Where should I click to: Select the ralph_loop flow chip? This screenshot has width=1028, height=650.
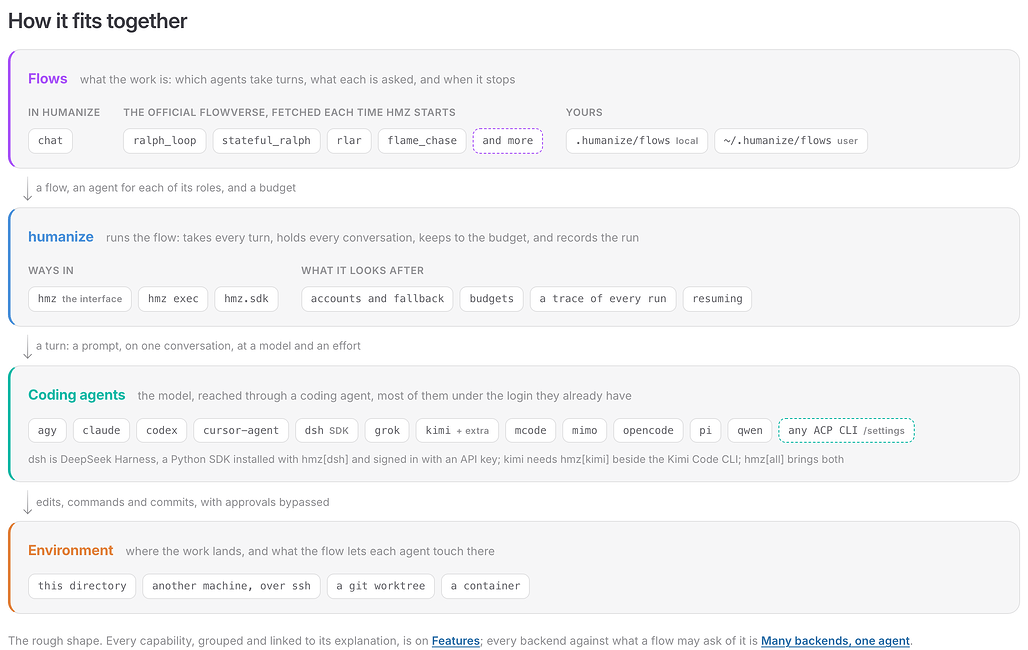point(165,141)
